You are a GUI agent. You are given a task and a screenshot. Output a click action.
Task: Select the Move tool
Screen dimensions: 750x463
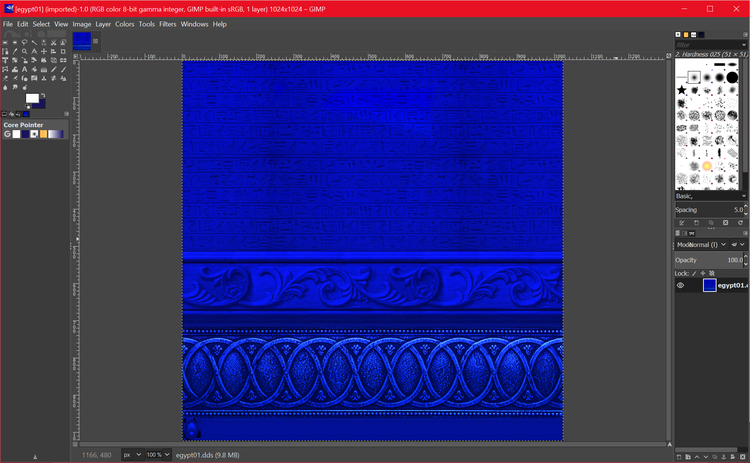tap(44, 51)
